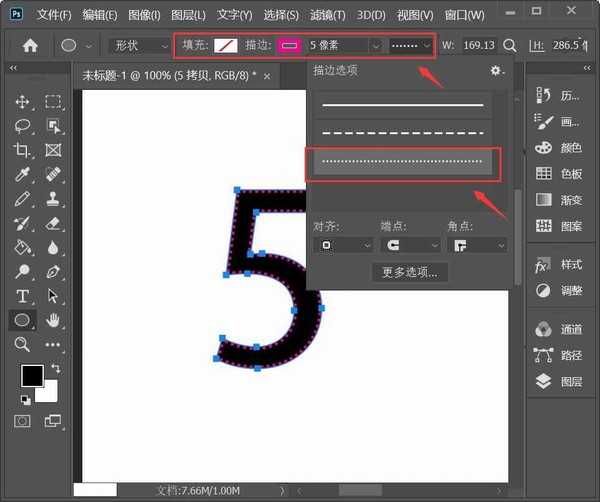Select the Pencil brush tool
This screenshot has height=502, width=600.
click(x=22, y=199)
